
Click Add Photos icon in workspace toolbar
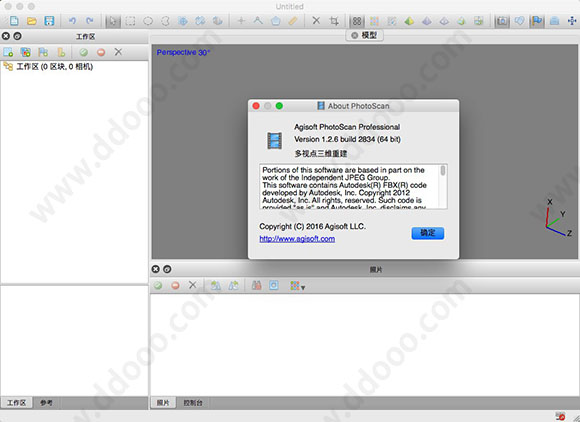[x=26, y=52]
